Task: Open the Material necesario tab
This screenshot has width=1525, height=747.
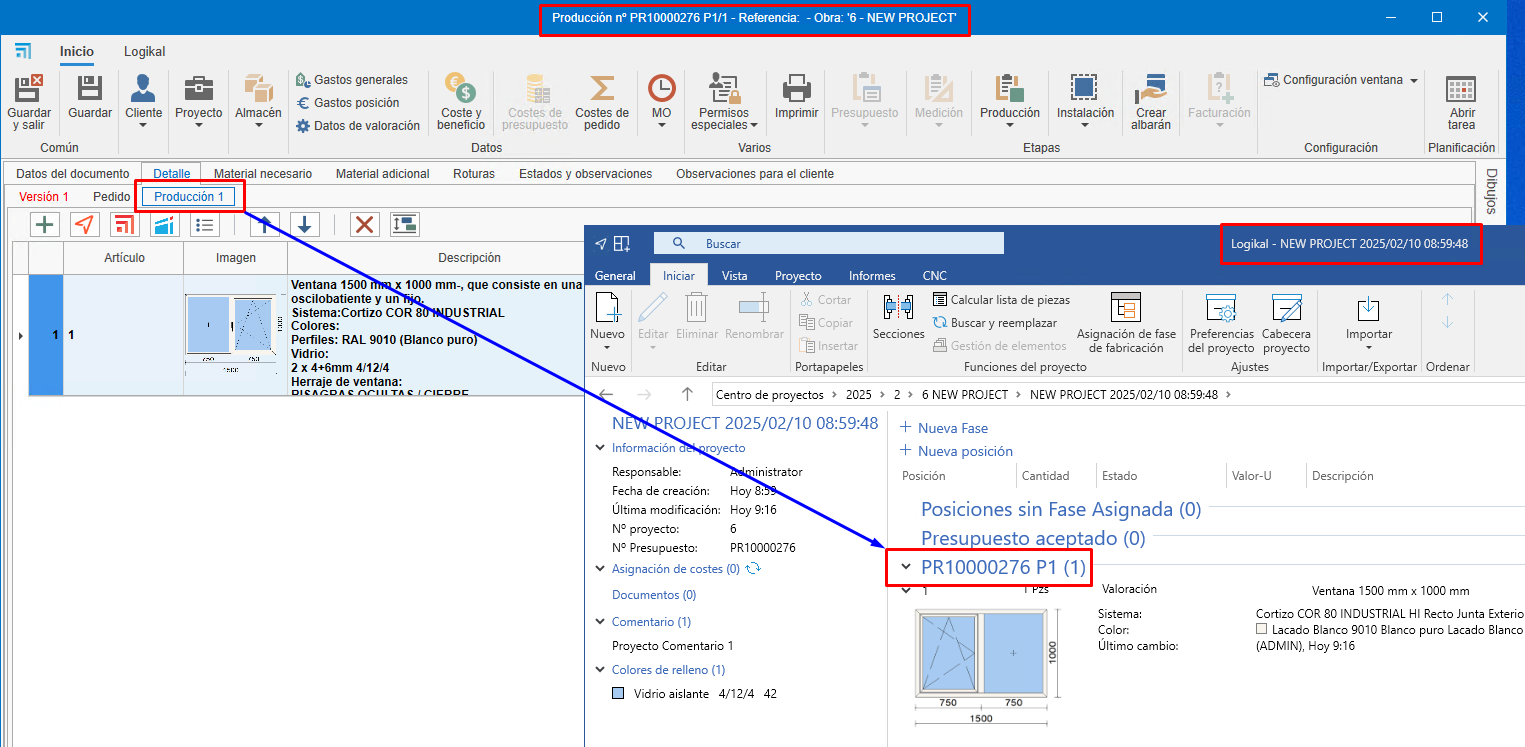Action: coord(263,174)
